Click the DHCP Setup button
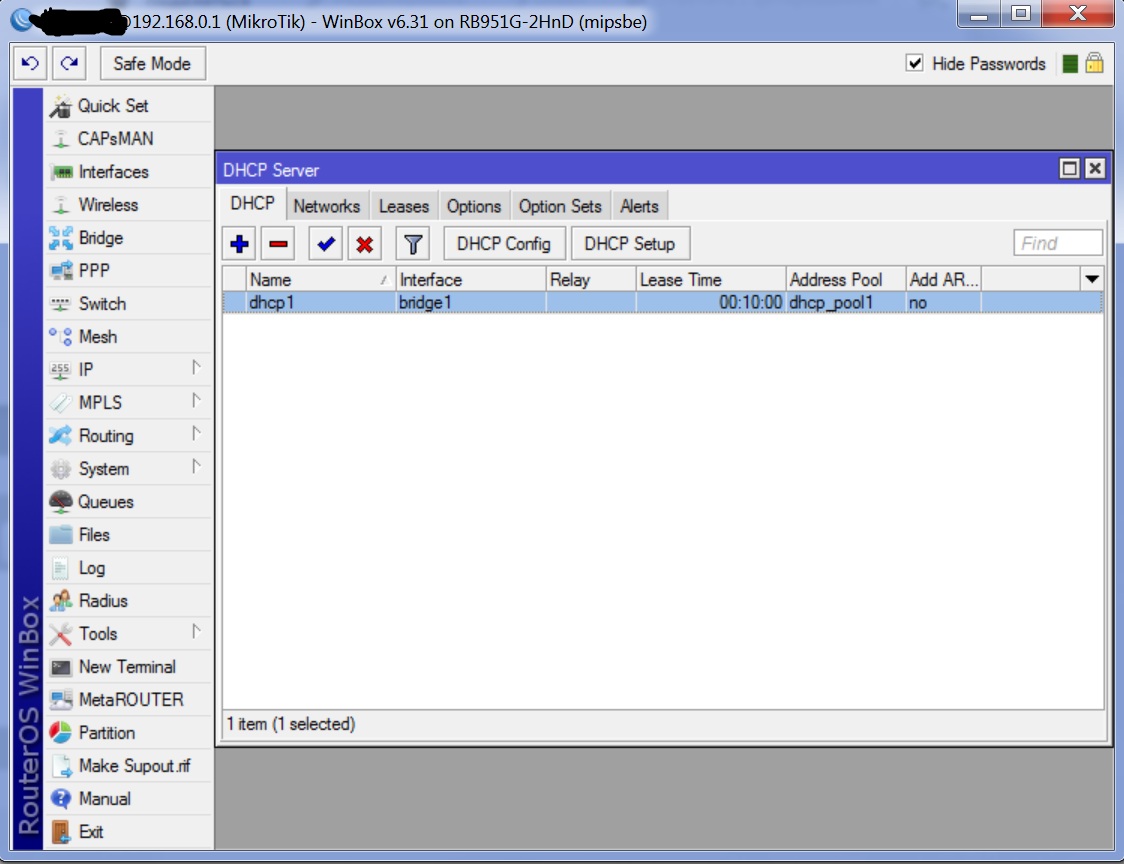This screenshot has height=864, width=1124. click(x=630, y=245)
